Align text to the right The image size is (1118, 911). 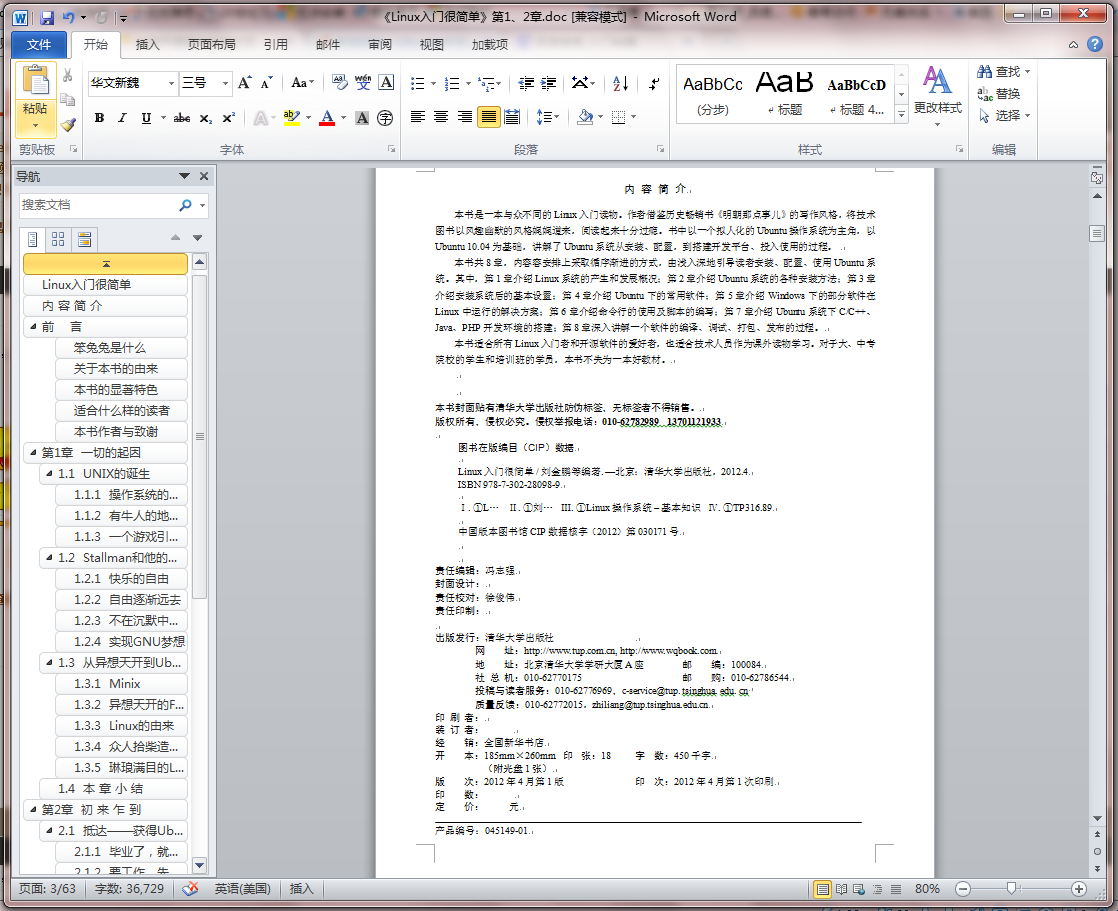(x=464, y=117)
